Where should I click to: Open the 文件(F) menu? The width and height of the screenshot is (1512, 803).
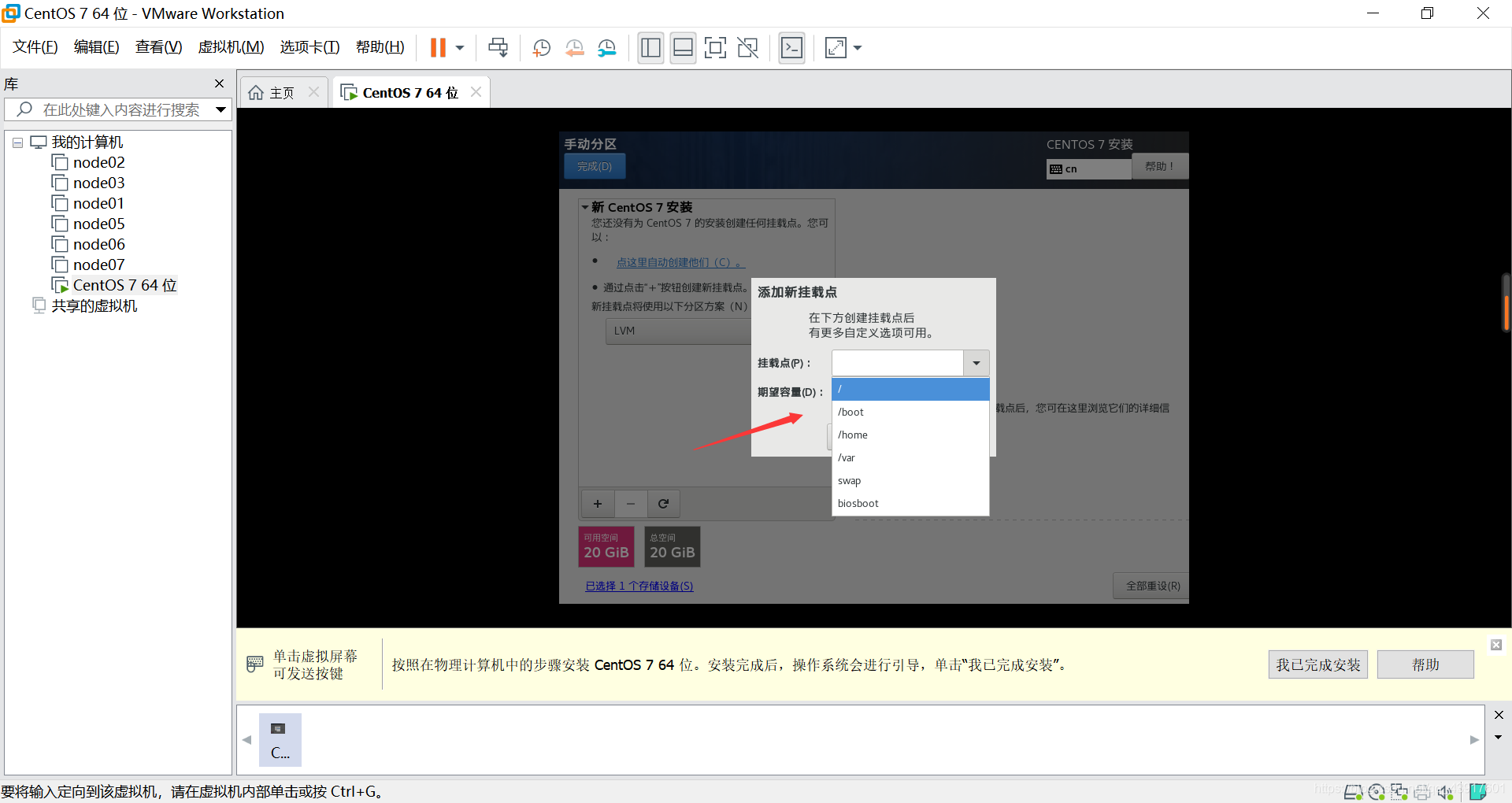click(35, 47)
